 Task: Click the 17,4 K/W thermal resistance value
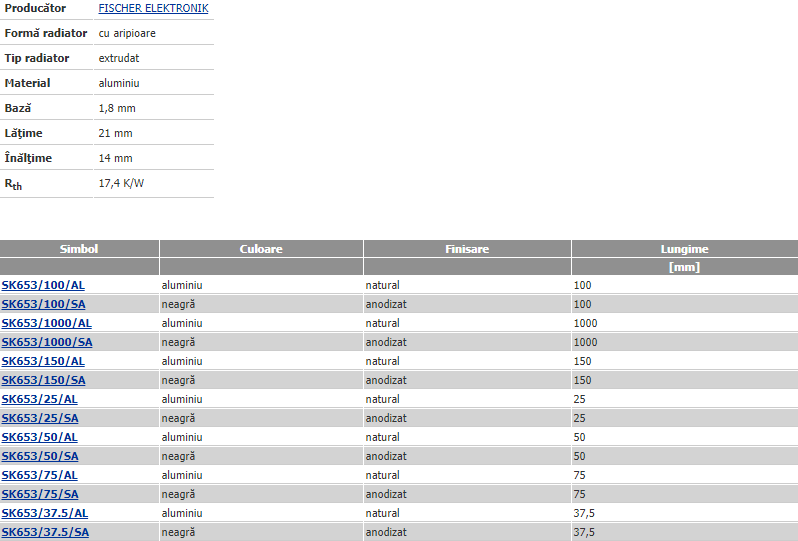(121, 184)
